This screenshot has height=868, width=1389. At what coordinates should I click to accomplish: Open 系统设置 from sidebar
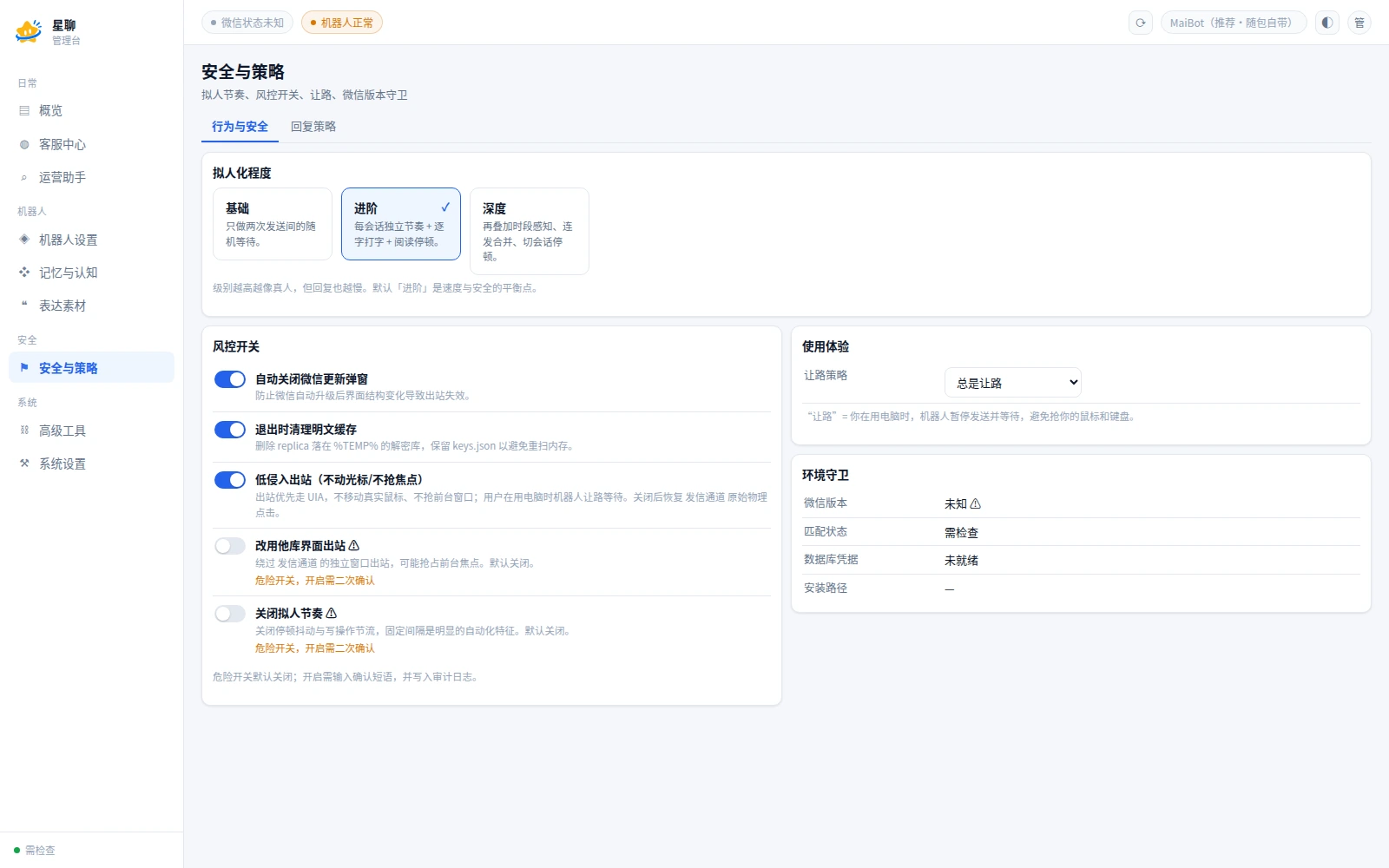coord(91,464)
